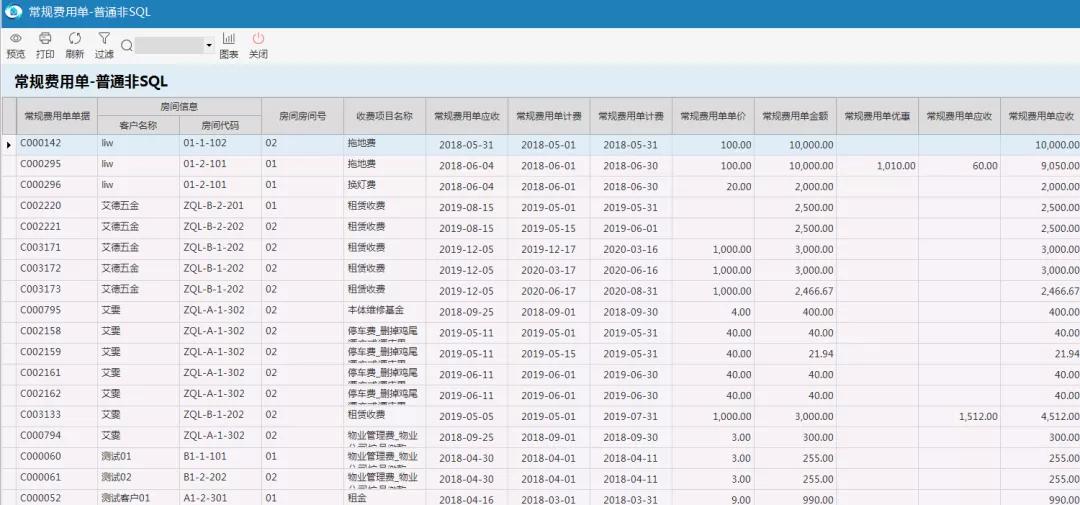Screen dimensions: 1080x505
Task: Click date 2018-04-16
Action: click(466, 499)
